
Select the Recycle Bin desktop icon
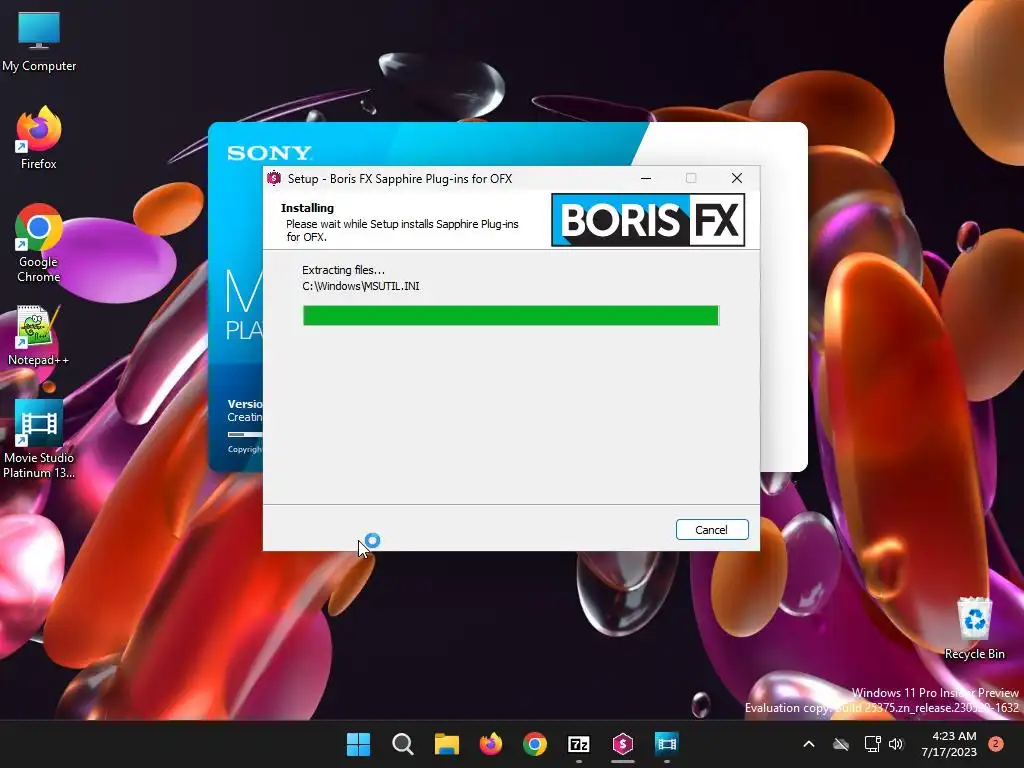pyautogui.click(x=974, y=629)
